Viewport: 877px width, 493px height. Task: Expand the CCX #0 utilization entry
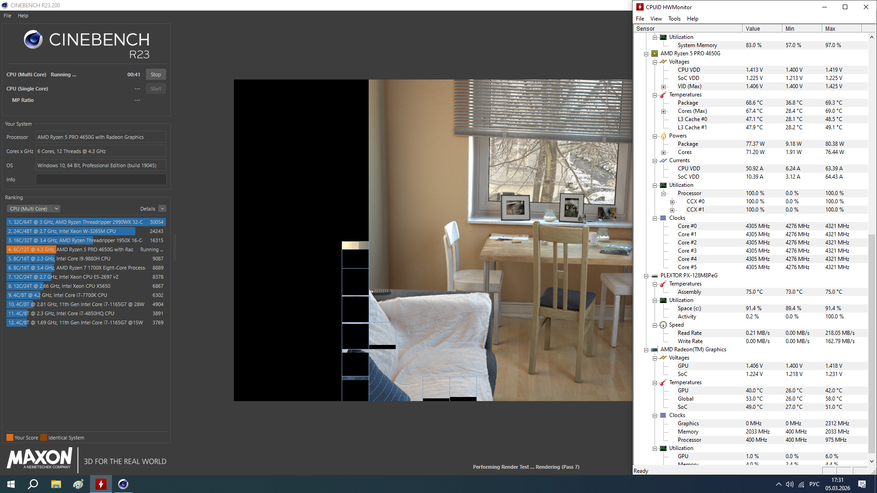[x=672, y=201]
